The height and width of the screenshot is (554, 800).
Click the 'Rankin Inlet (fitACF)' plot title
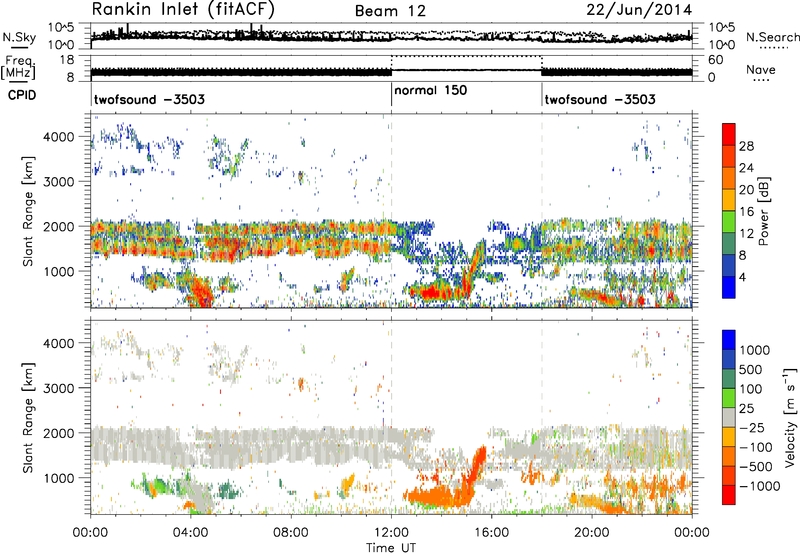click(x=183, y=9)
